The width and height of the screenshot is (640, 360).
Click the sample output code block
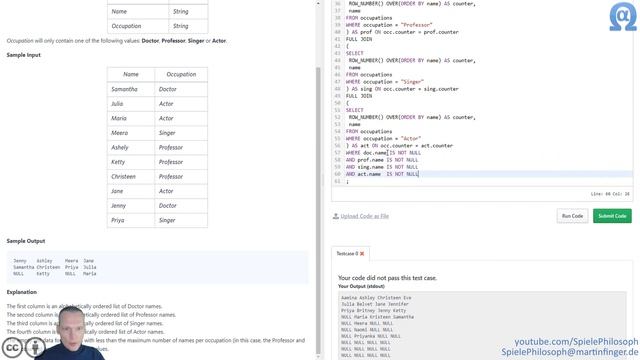coord(158,267)
